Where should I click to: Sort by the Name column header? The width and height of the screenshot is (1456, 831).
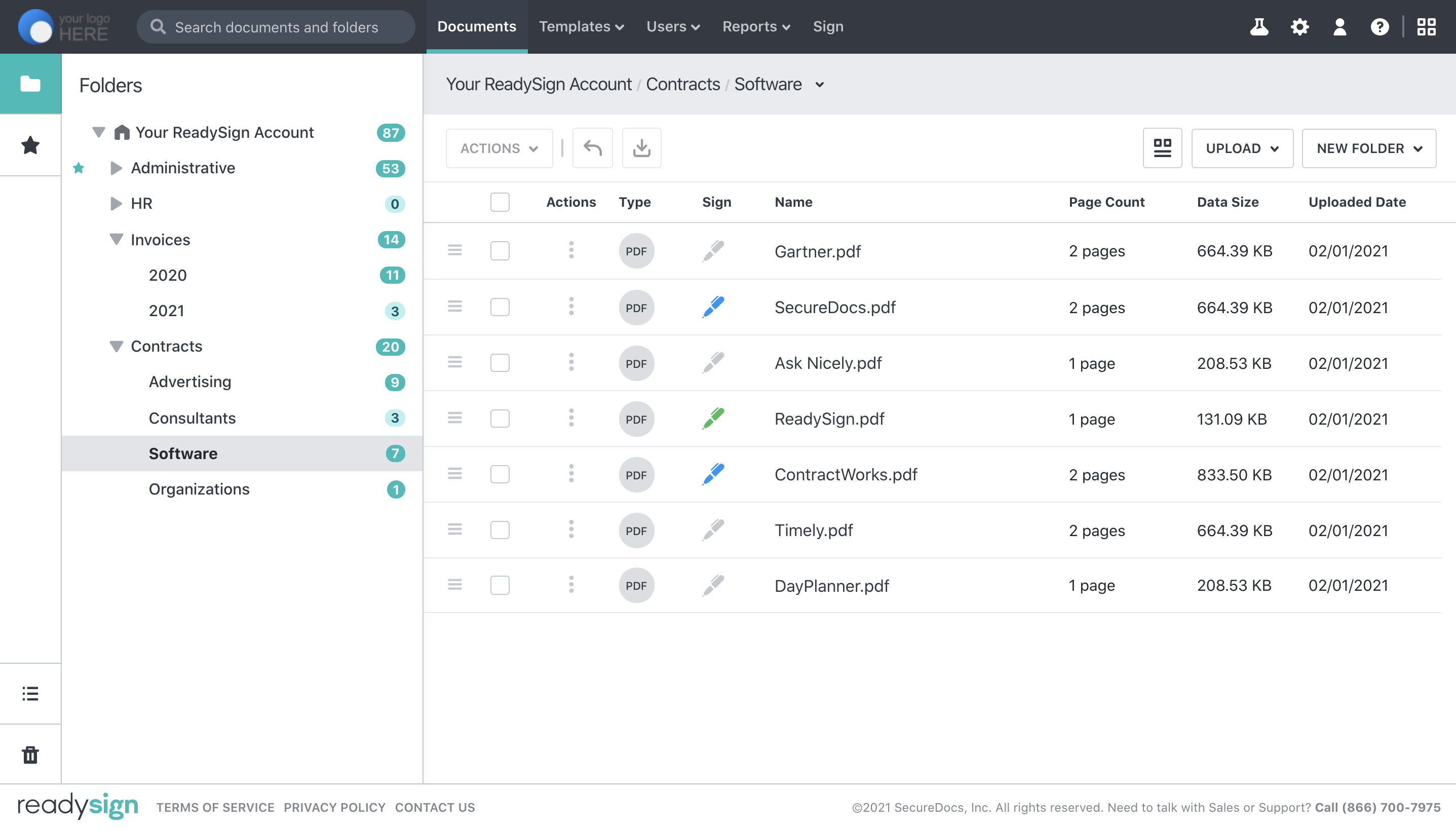(793, 202)
